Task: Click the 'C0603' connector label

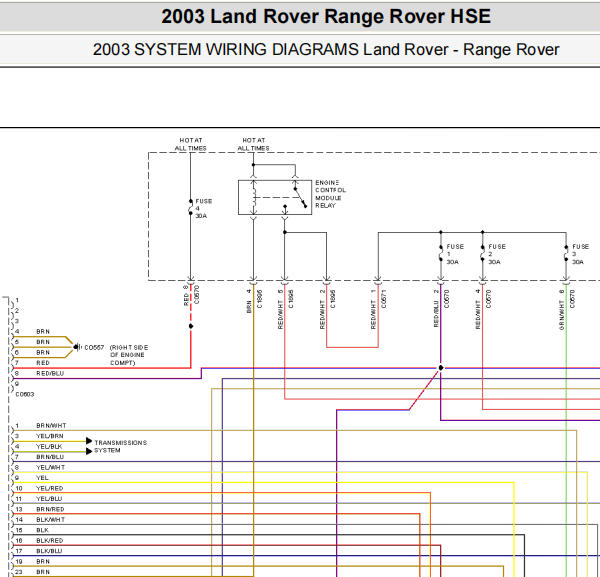Action: (25, 394)
